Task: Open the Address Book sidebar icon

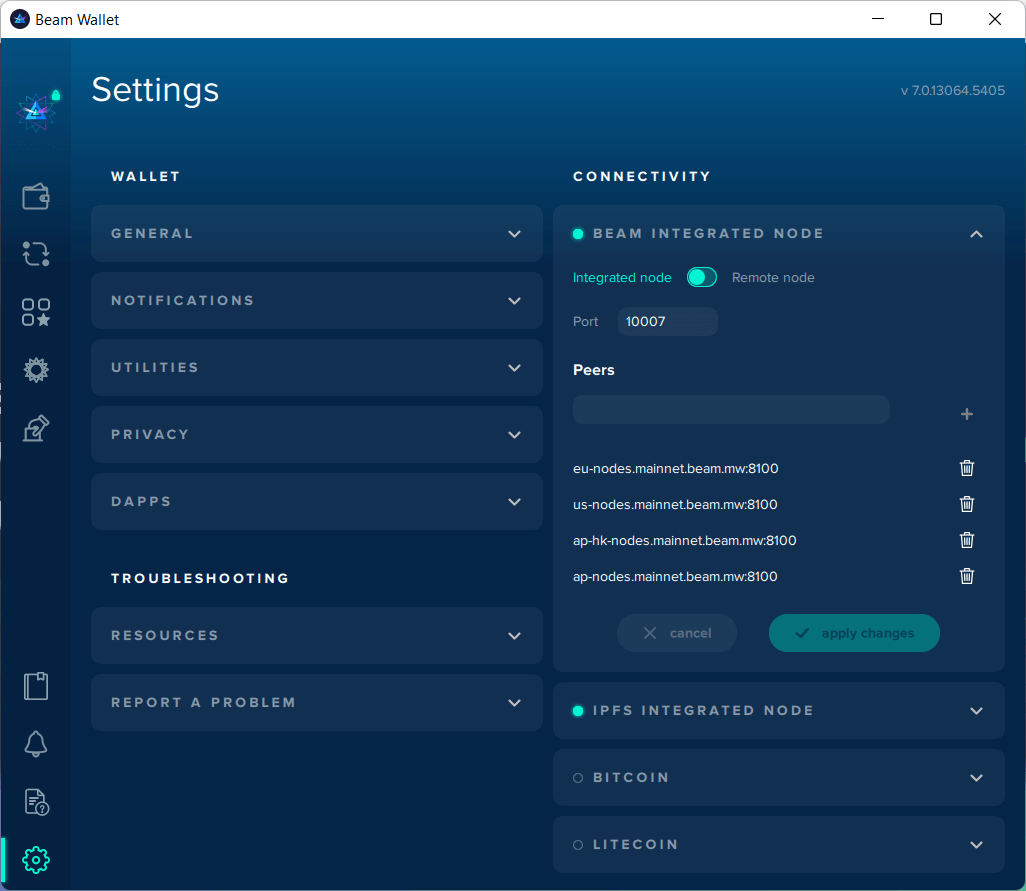Action: [x=36, y=686]
